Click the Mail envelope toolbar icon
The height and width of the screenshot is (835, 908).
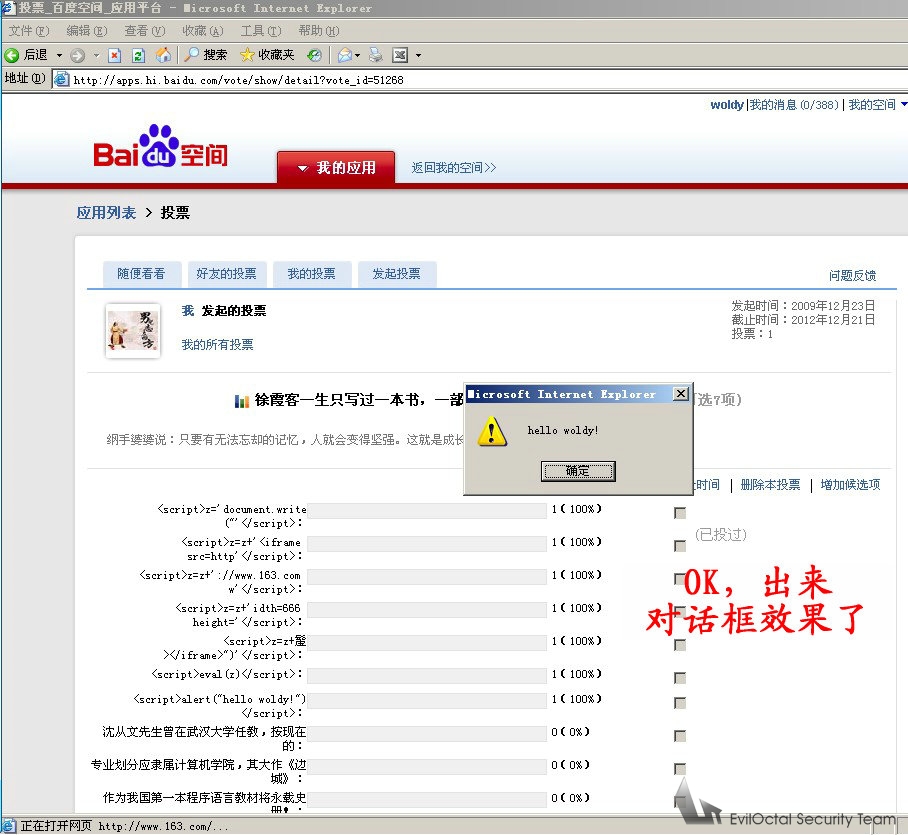point(345,55)
